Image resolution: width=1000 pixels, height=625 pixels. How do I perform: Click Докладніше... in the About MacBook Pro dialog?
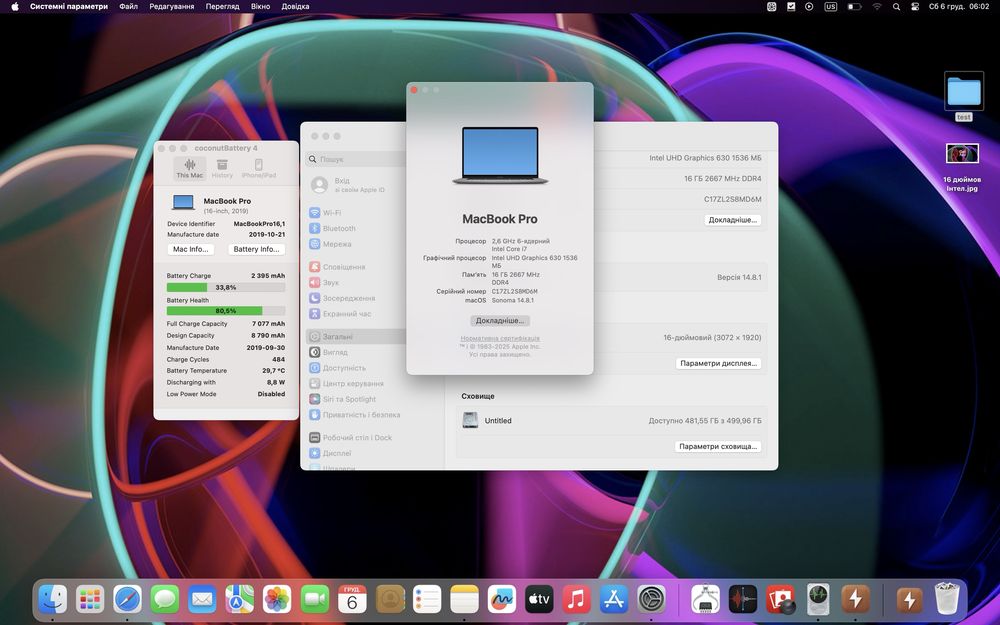tap(500, 321)
